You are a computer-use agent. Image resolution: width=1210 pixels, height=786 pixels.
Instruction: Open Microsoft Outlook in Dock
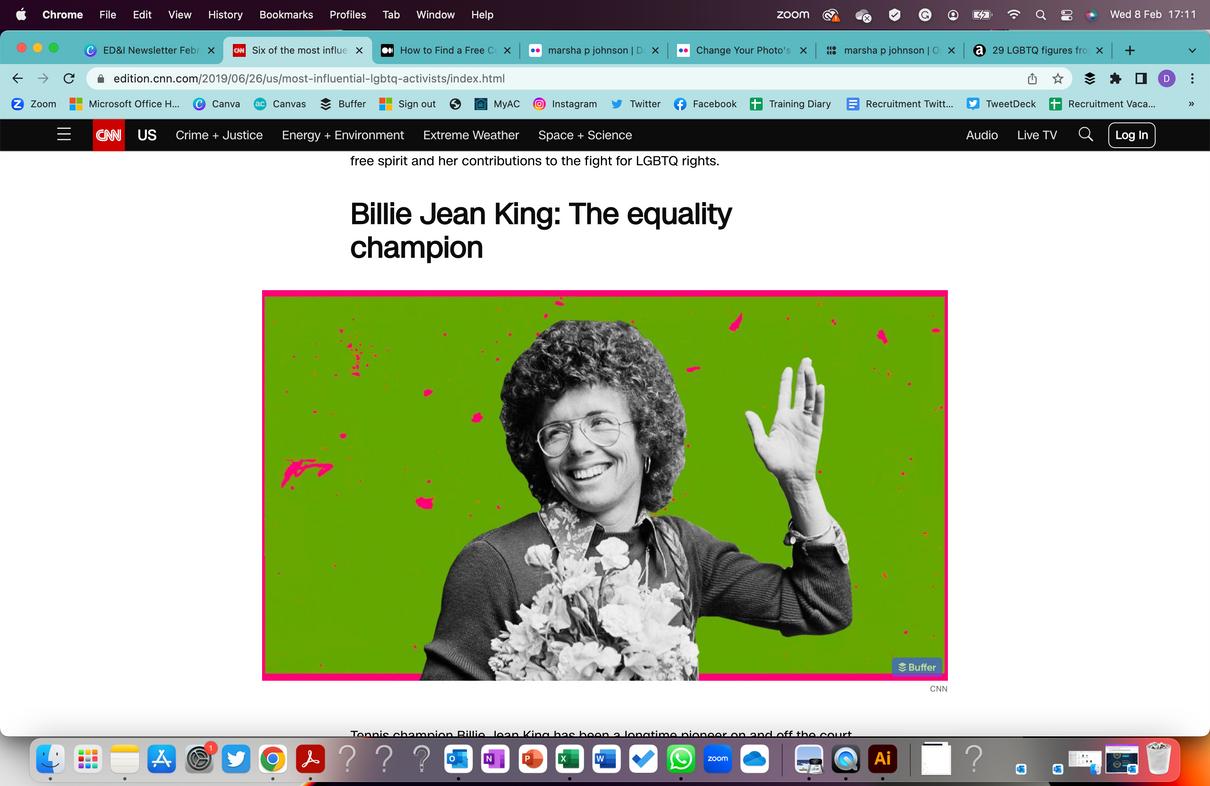(x=458, y=759)
